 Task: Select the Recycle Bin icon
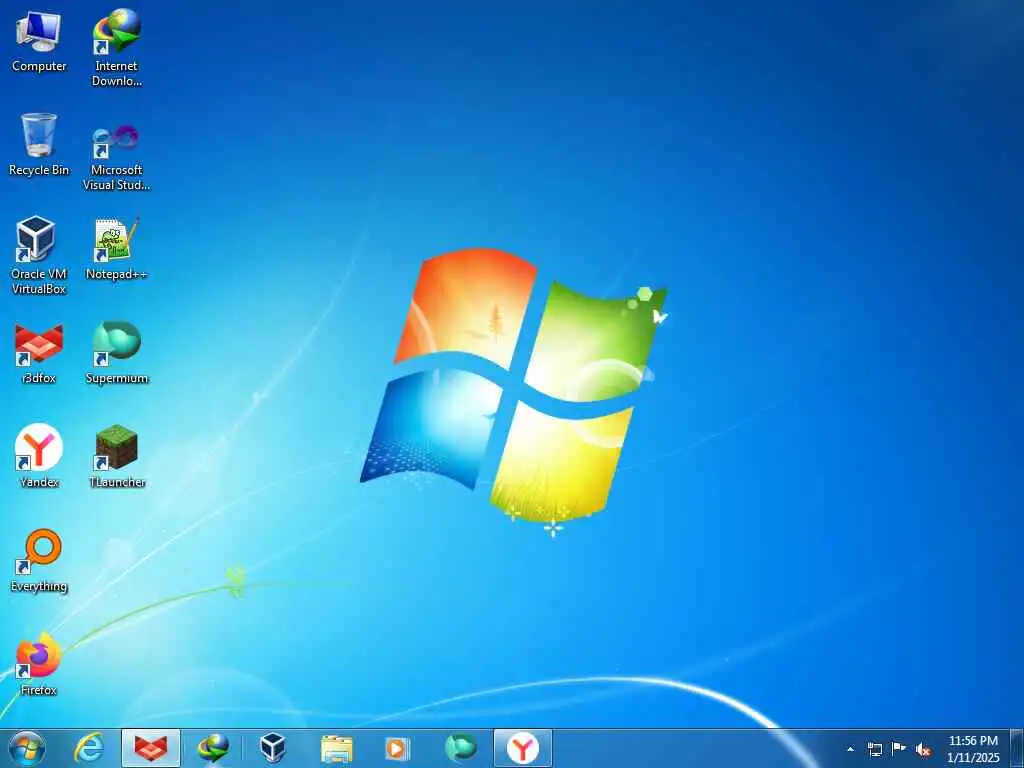point(39,144)
